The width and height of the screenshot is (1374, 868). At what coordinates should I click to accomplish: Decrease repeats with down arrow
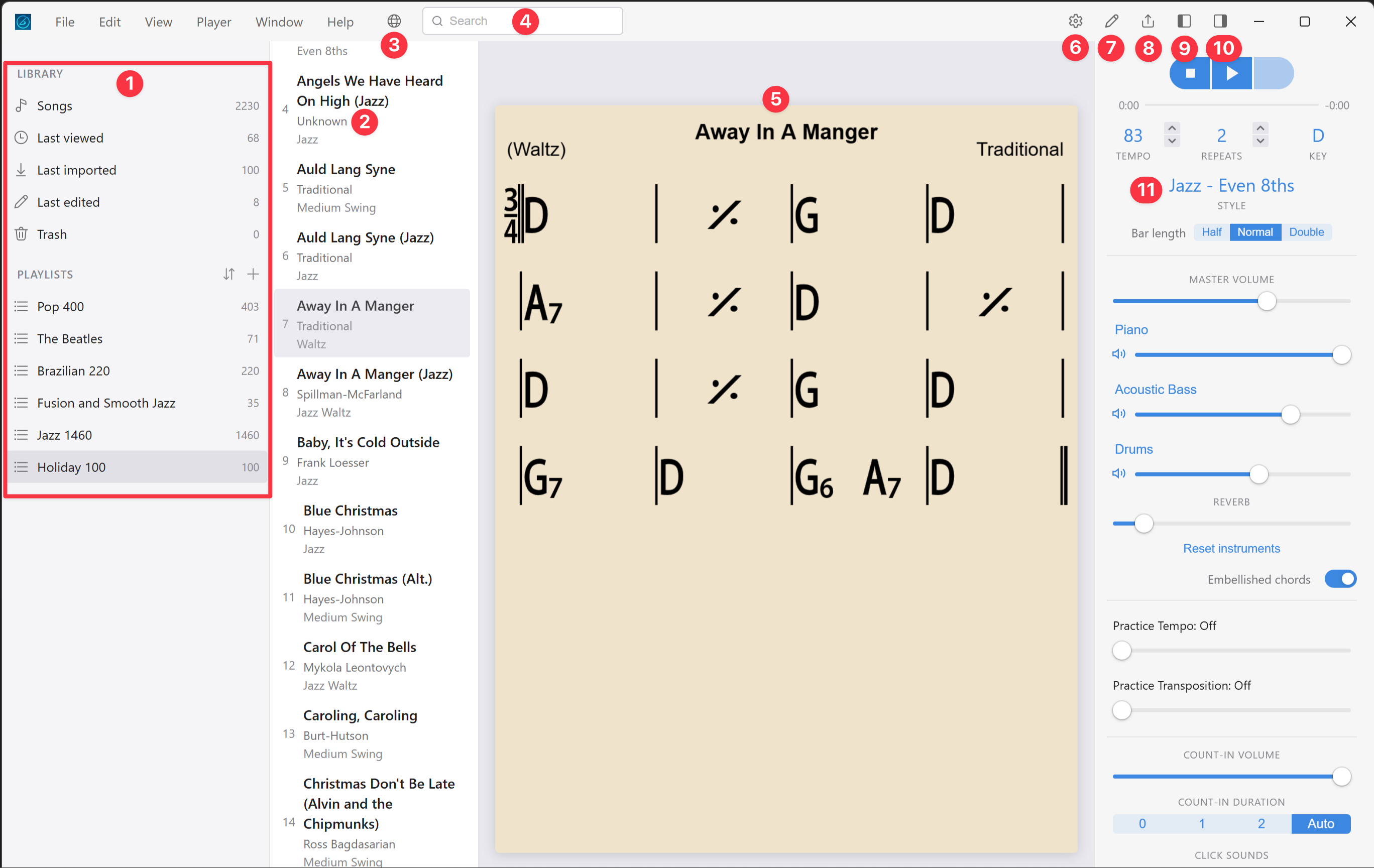1261,141
